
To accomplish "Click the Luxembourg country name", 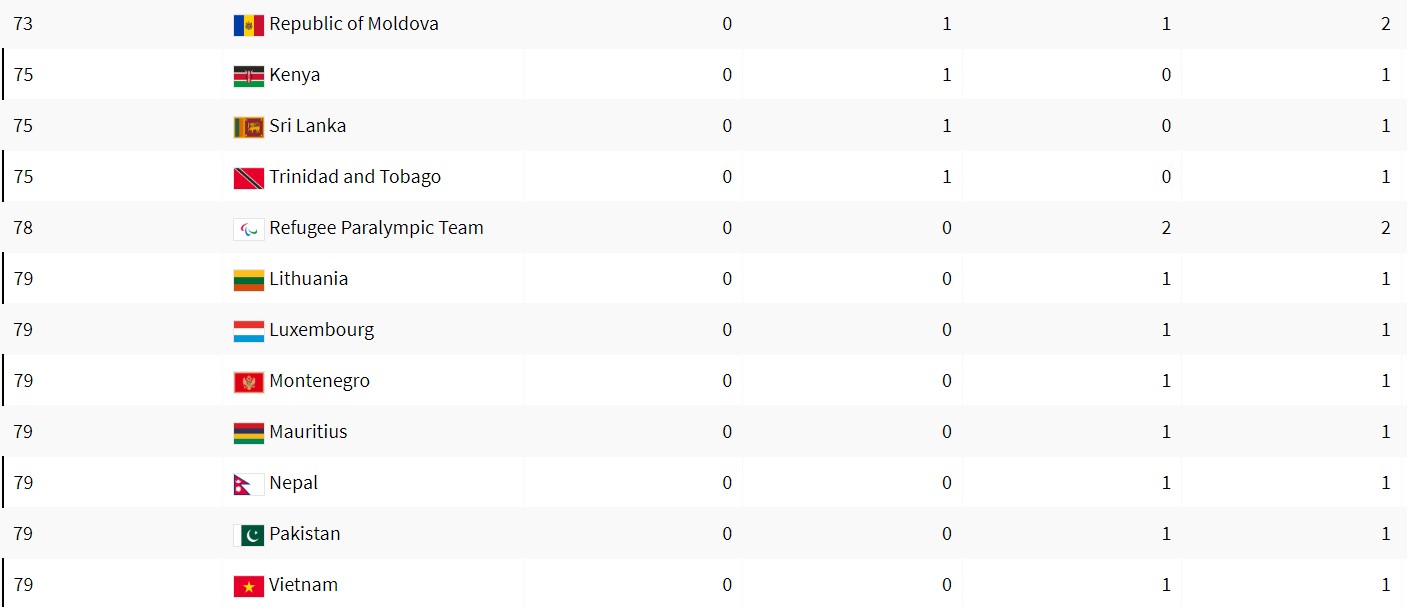I will click(x=321, y=330).
